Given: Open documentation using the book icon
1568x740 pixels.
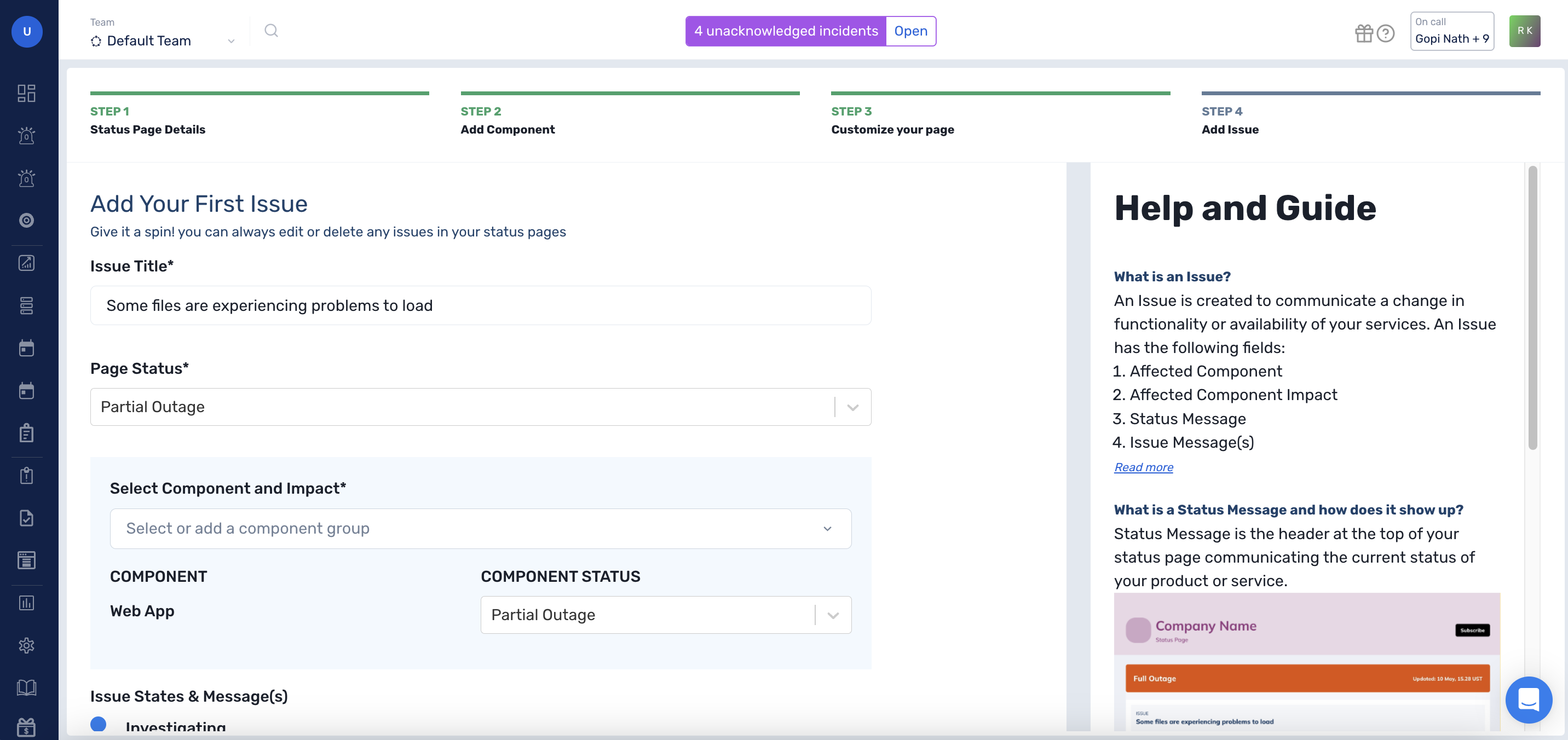Looking at the screenshot, I should [x=27, y=687].
